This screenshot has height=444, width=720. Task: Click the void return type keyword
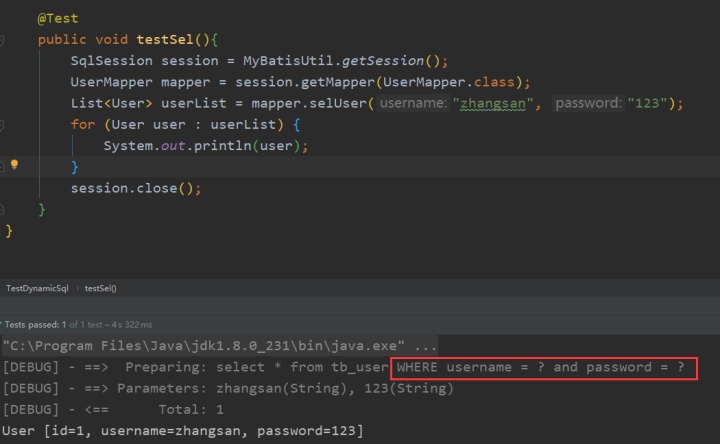pos(112,39)
